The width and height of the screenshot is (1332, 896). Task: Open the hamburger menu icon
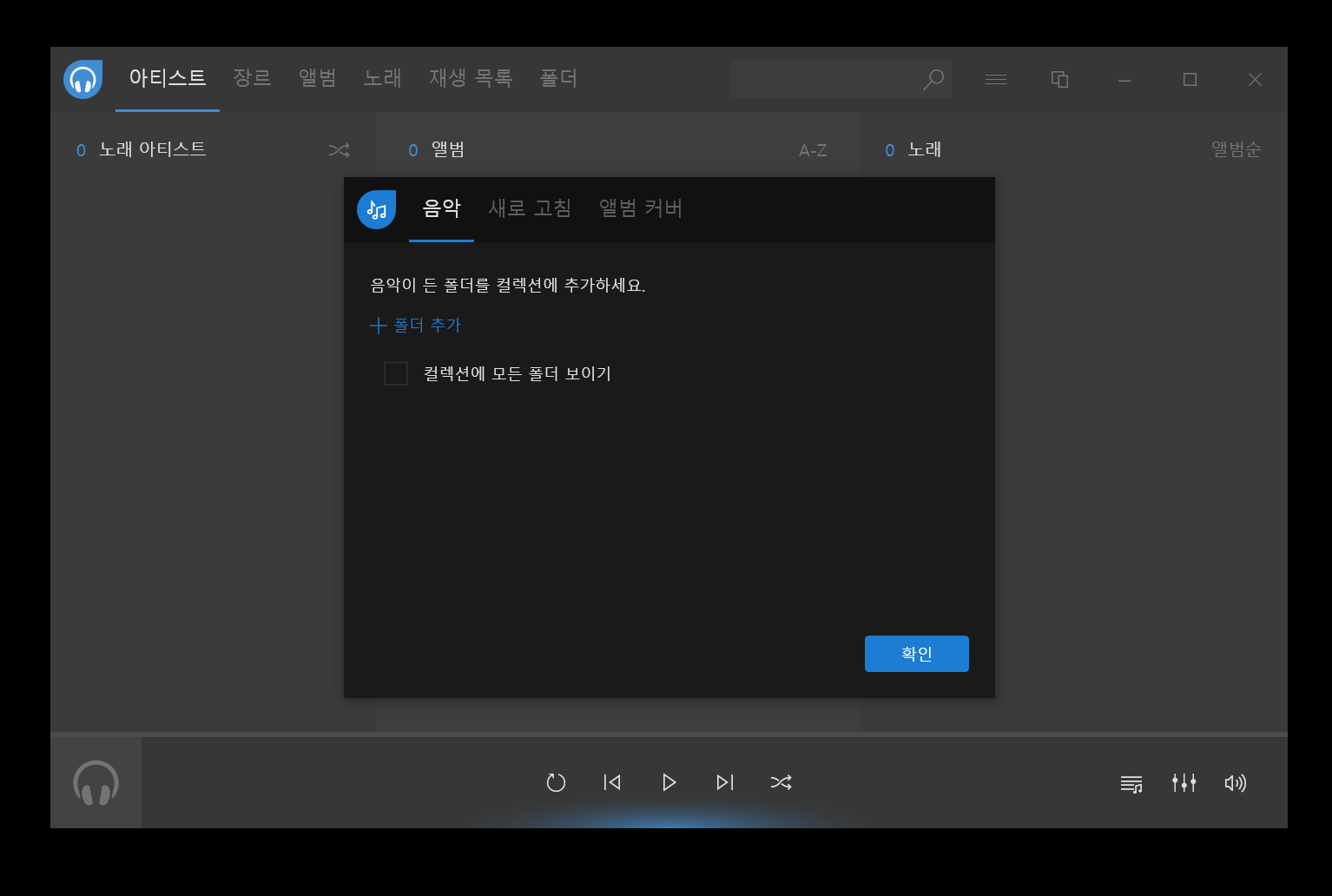(x=996, y=79)
